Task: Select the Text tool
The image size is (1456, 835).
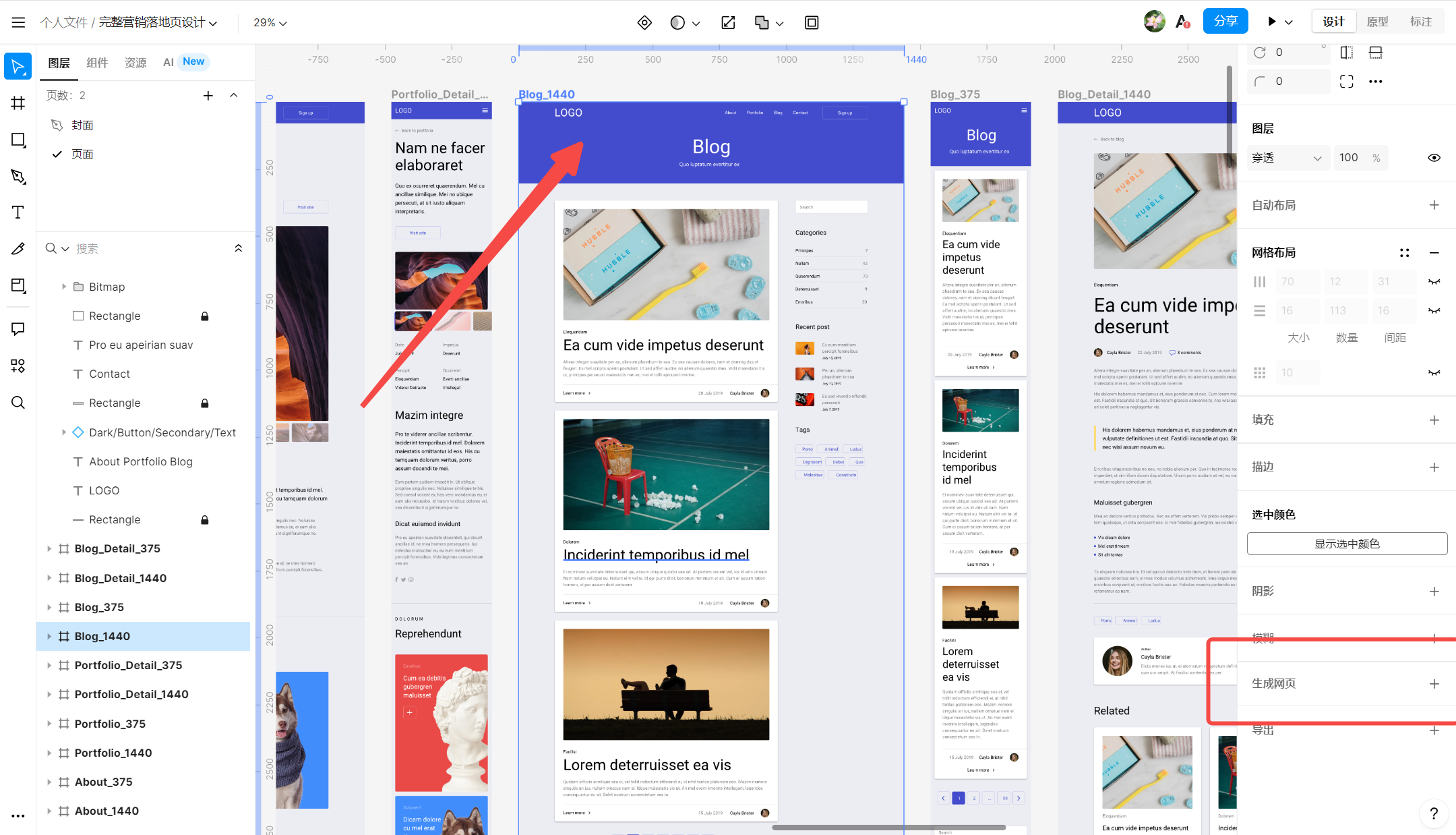Action: click(x=18, y=212)
